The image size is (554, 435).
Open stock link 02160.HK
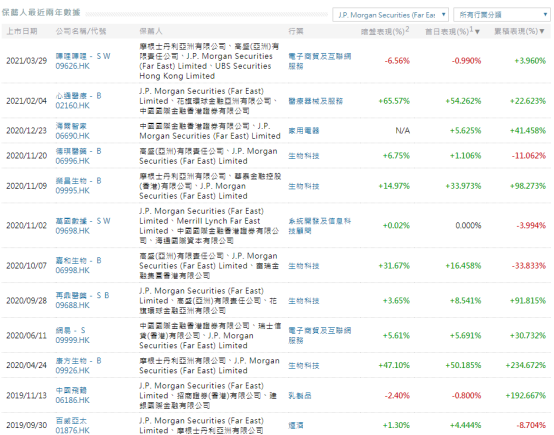pos(72,106)
